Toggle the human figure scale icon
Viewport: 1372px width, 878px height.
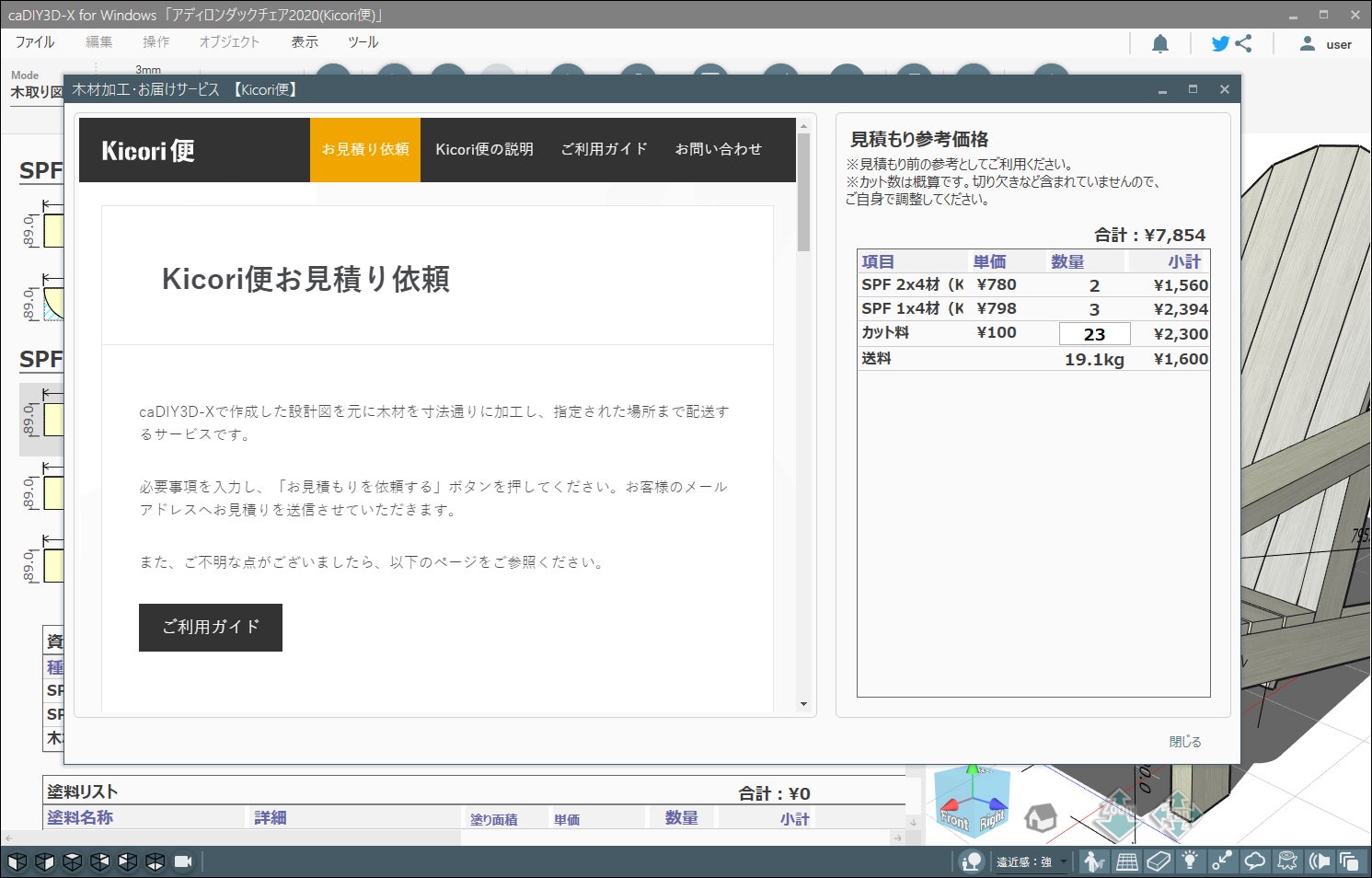tap(1093, 861)
